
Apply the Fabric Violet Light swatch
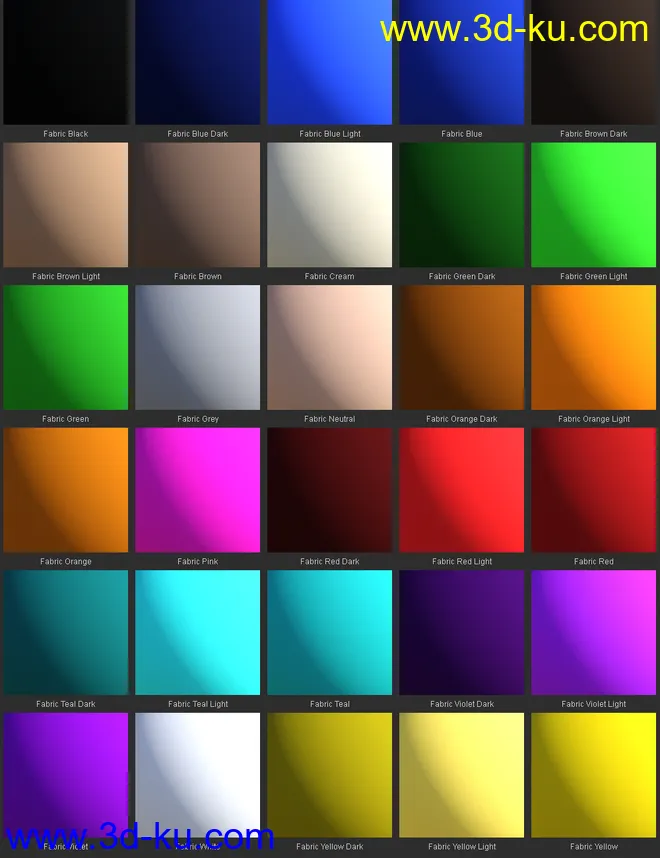[x=594, y=633]
